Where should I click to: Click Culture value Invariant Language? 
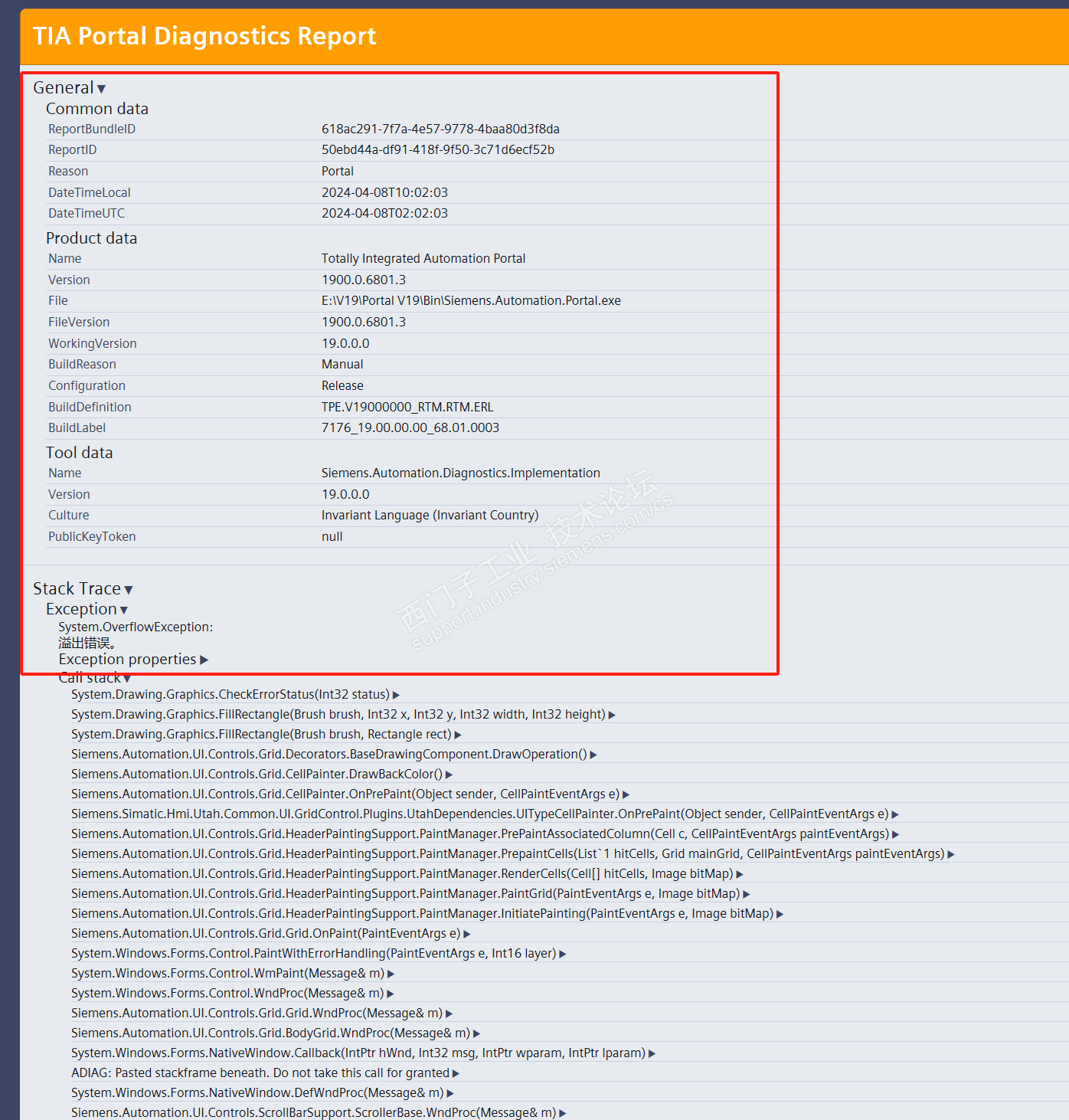point(430,516)
